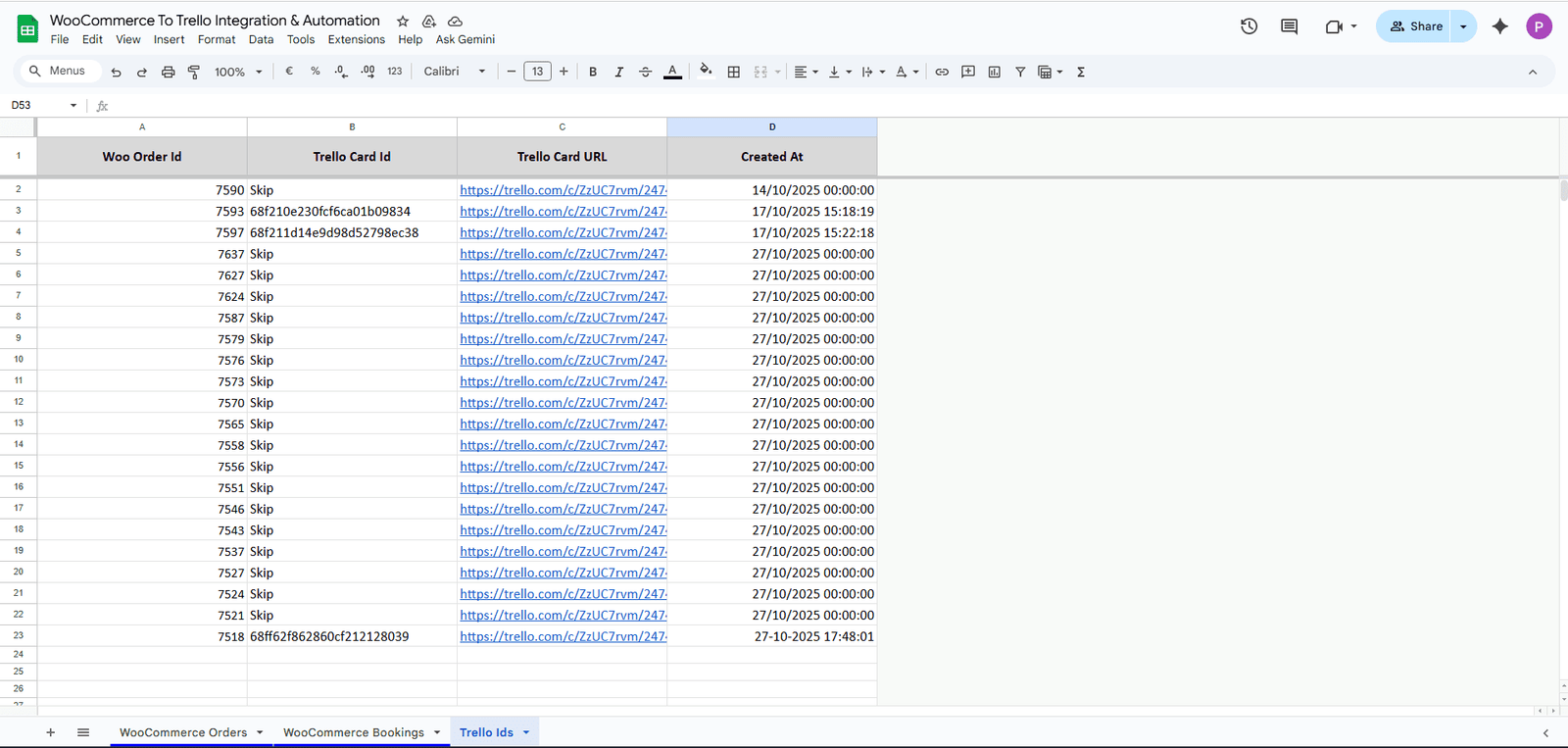This screenshot has height=748, width=1568.
Task: Open Name box dropdown arrow
Action: (73, 105)
